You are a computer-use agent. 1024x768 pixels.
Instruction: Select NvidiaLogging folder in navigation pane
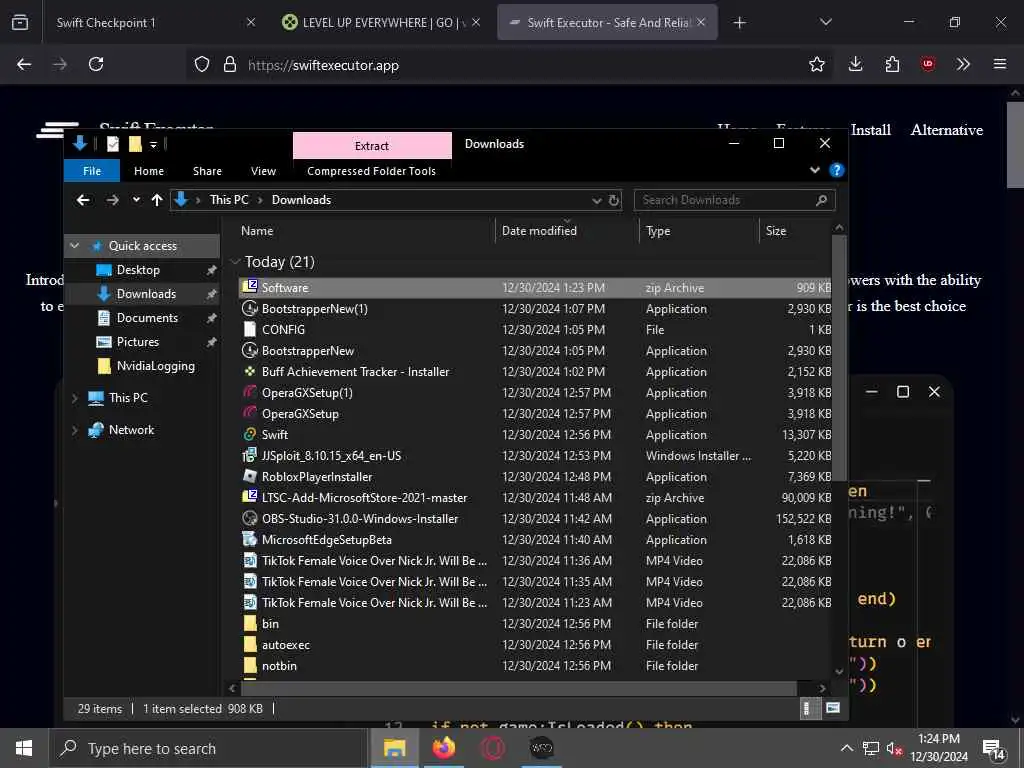155,366
